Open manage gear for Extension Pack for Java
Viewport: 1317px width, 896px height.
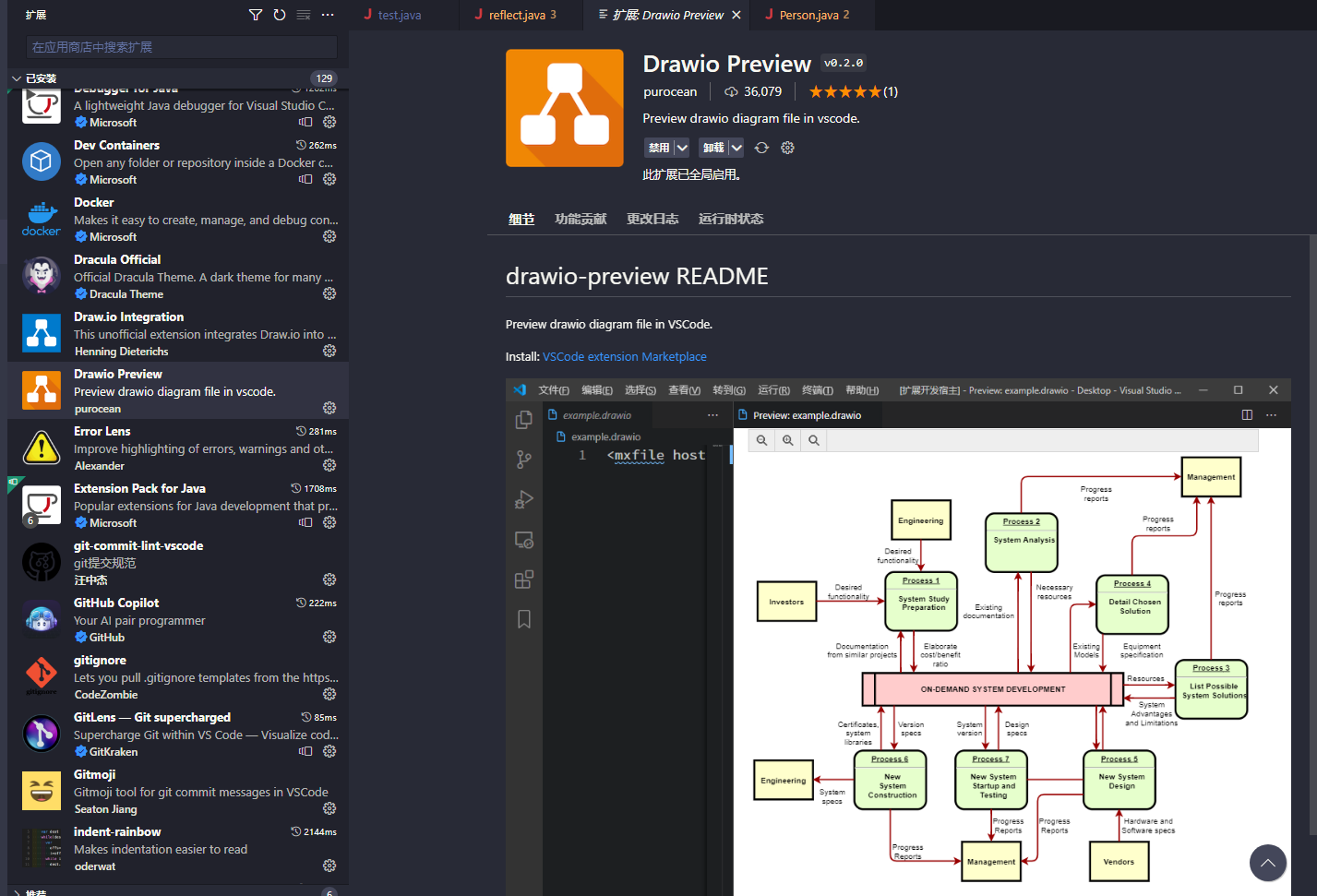click(x=329, y=522)
